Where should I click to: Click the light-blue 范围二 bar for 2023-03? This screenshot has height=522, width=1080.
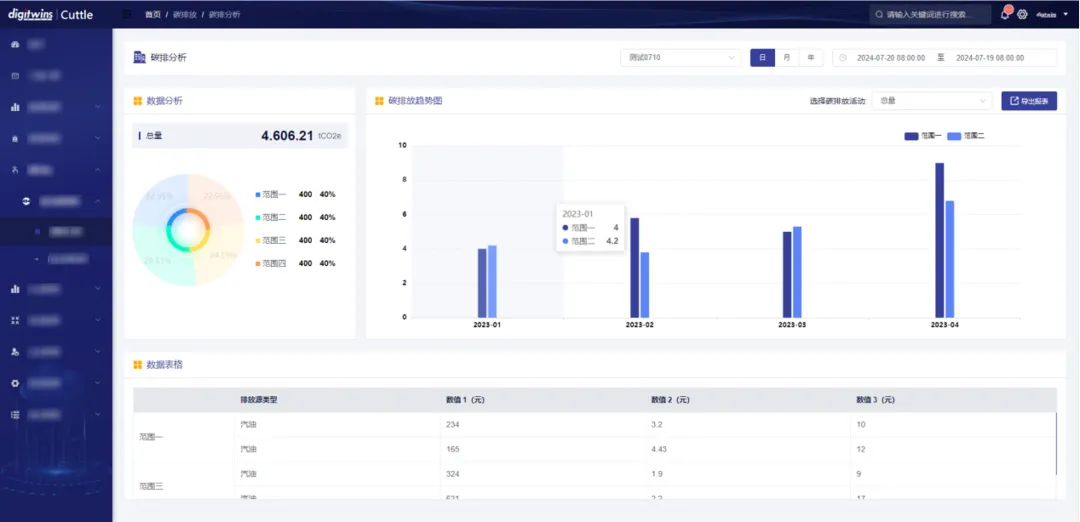[x=797, y=272]
